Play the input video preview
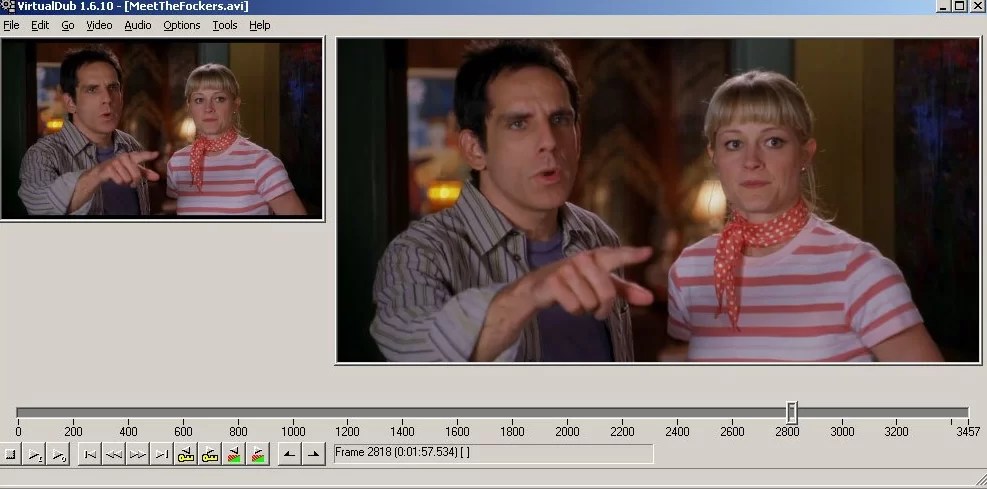 click(x=35, y=454)
